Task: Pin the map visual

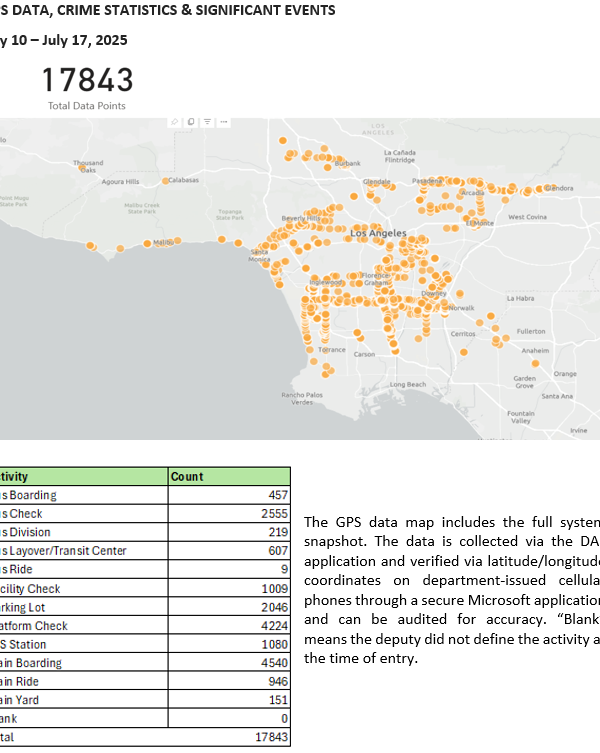Action: tap(174, 121)
